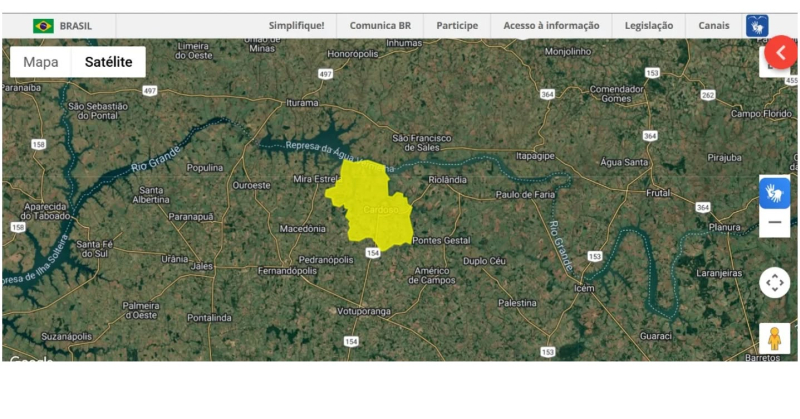Click the BRASIL portal link
This screenshot has width=800, height=419.
pyautogui.click(x=76, y=26)
